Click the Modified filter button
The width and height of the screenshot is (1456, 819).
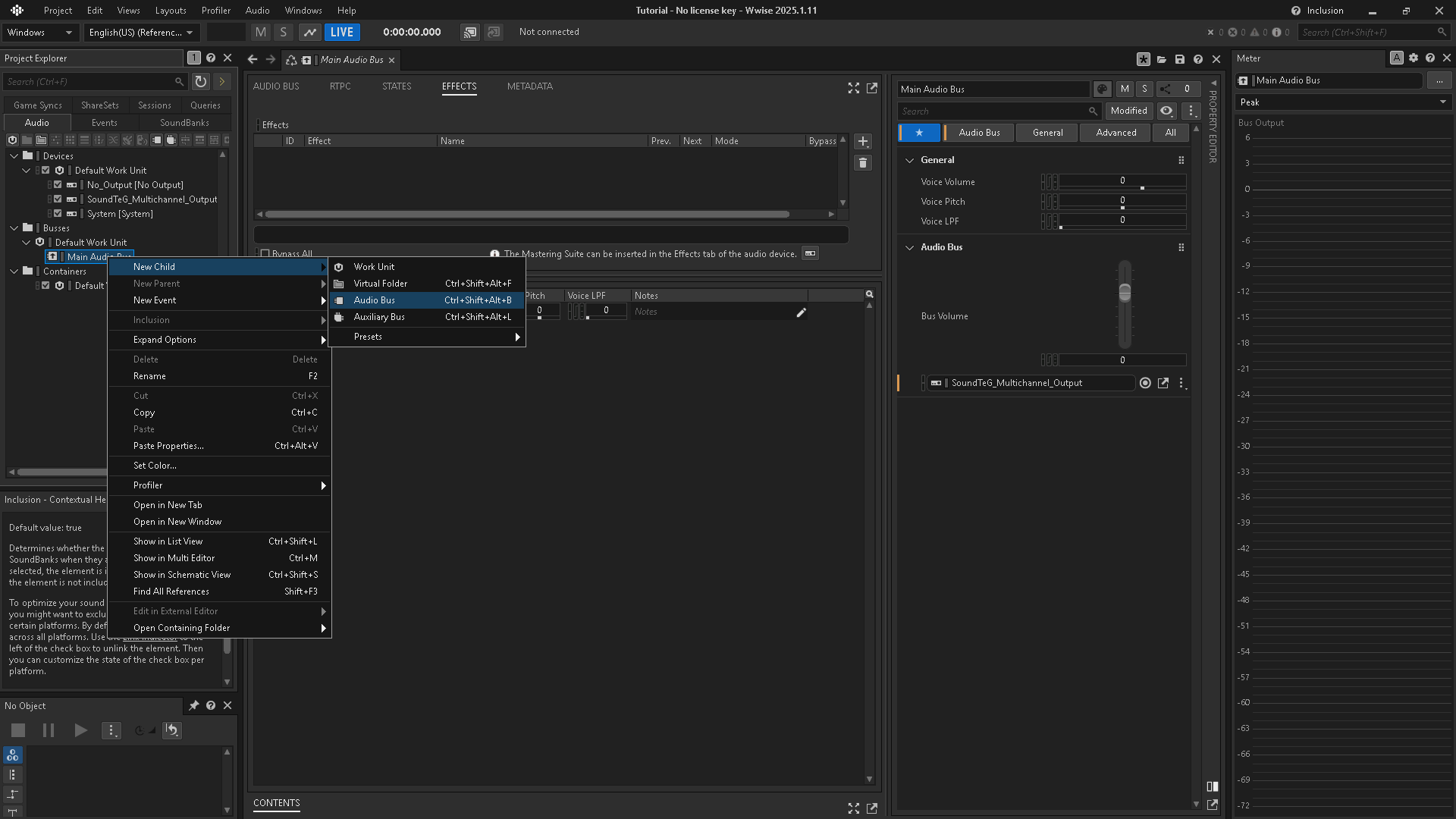(1128, 111)
